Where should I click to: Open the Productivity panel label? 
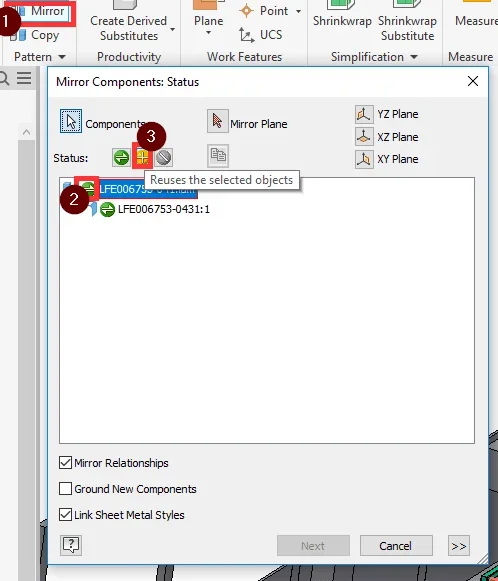pyautogui.click(x=129, y=57)
